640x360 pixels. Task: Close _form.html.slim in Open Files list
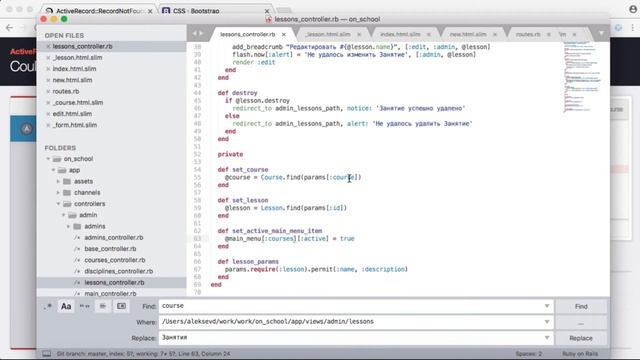click(48, 125)
